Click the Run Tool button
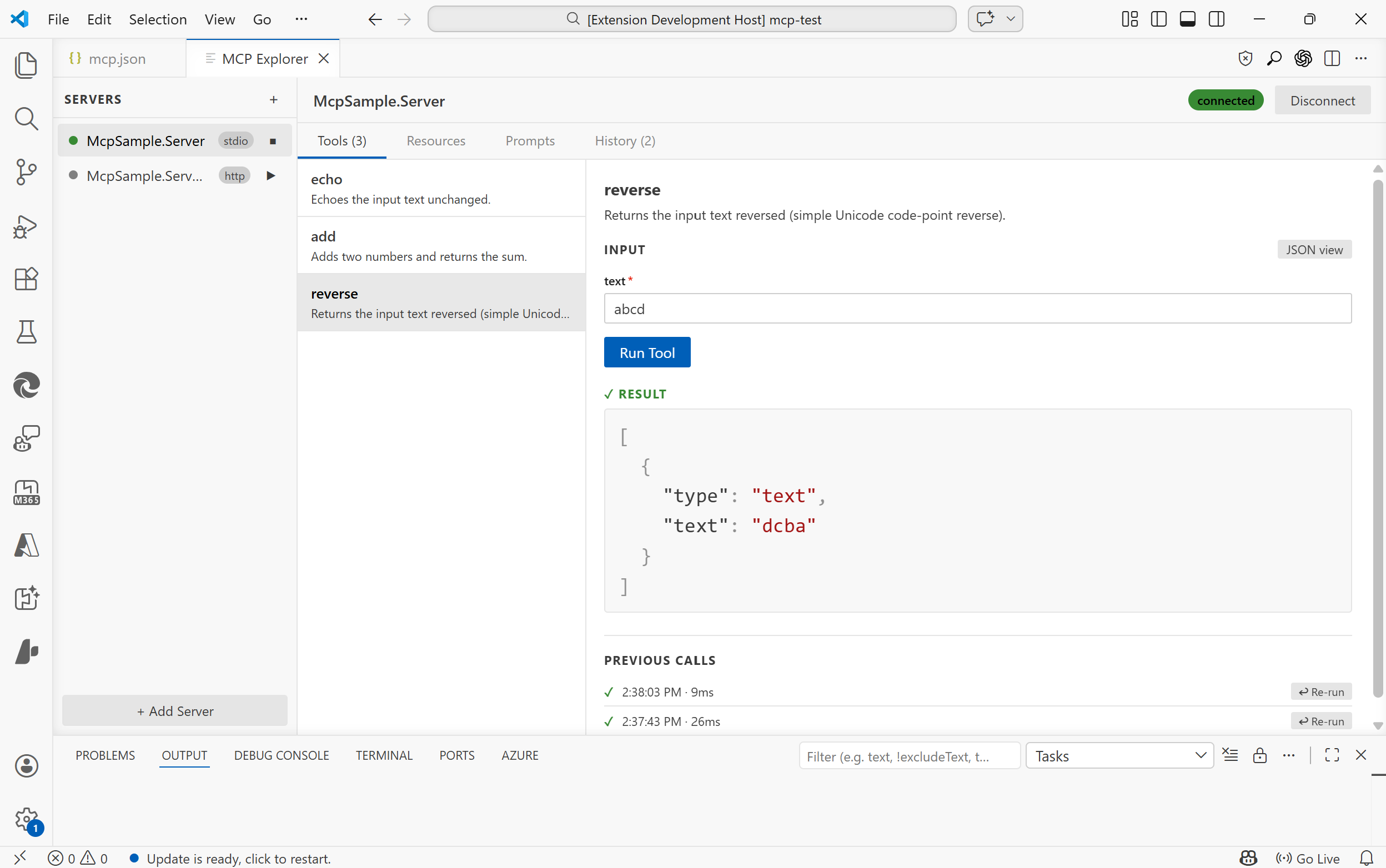This screenshot has width=1386, height=868. pyautogui.click(x=647, y=352)
